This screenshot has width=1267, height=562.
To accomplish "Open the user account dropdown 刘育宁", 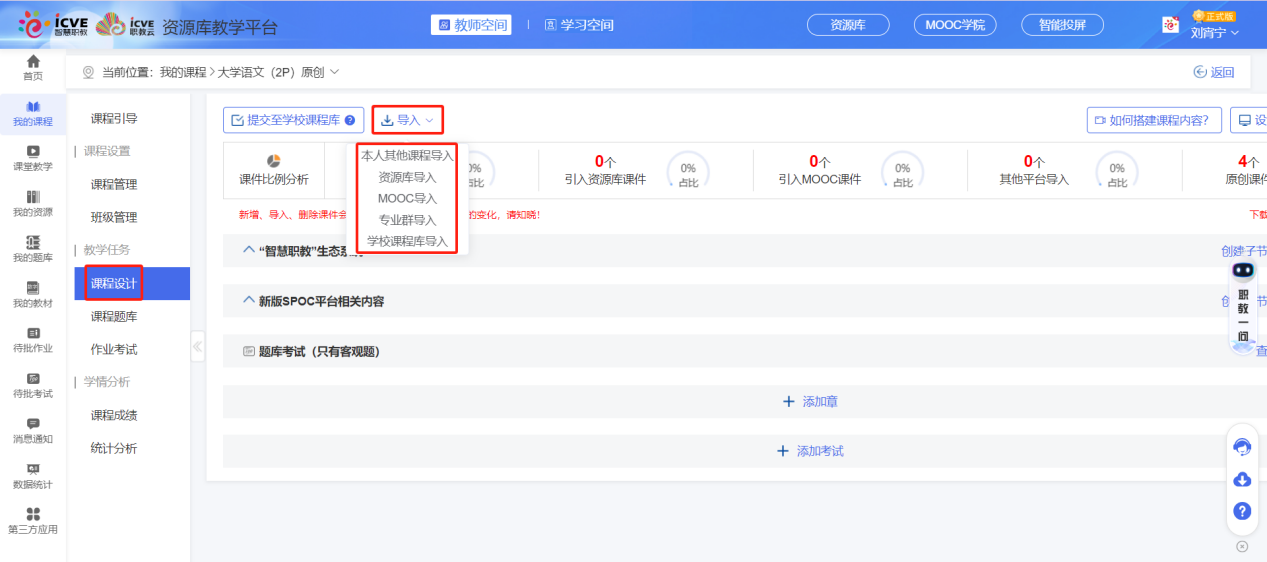I will coord(1214,32).
